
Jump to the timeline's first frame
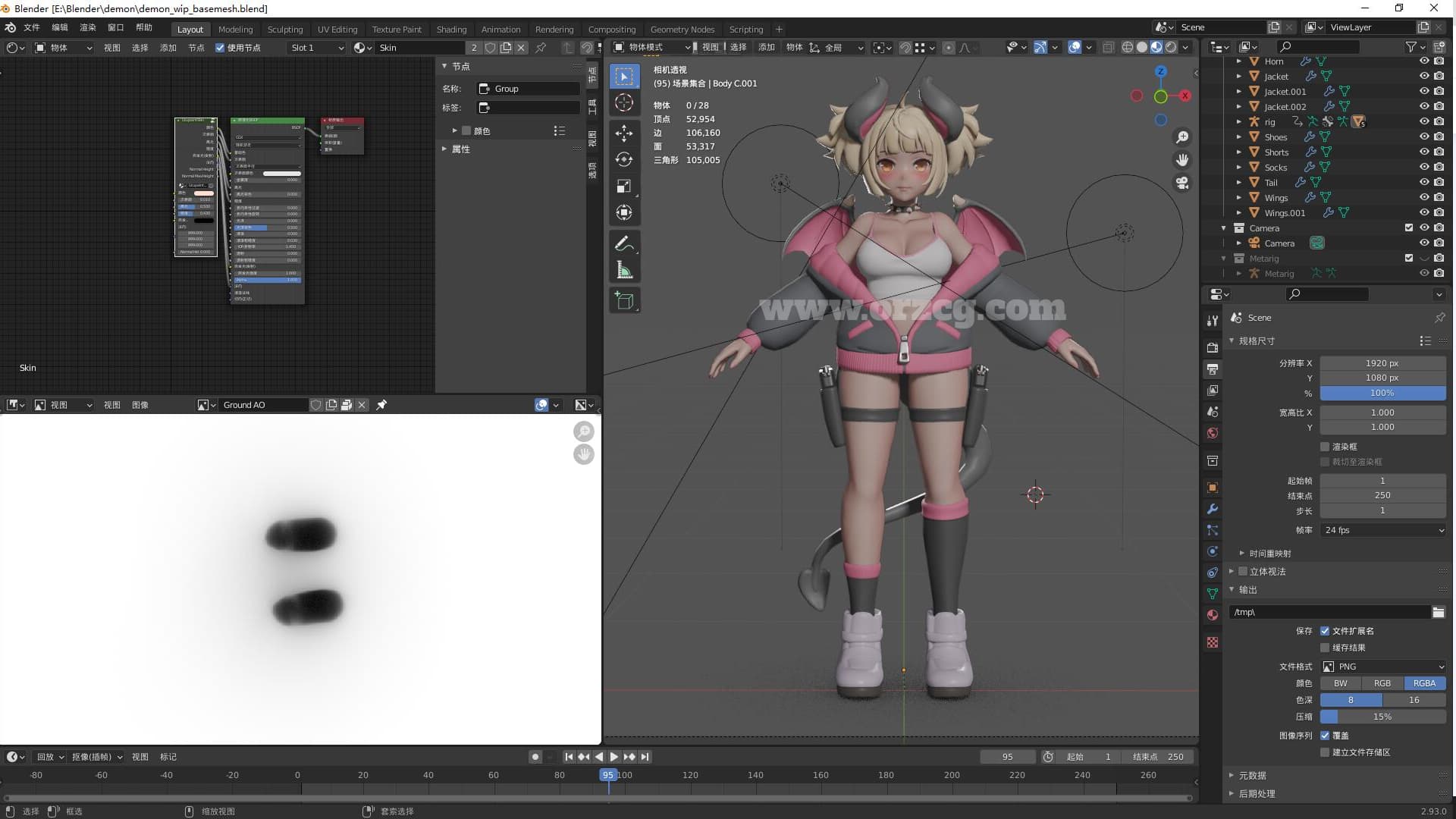(x=569, y=757)
